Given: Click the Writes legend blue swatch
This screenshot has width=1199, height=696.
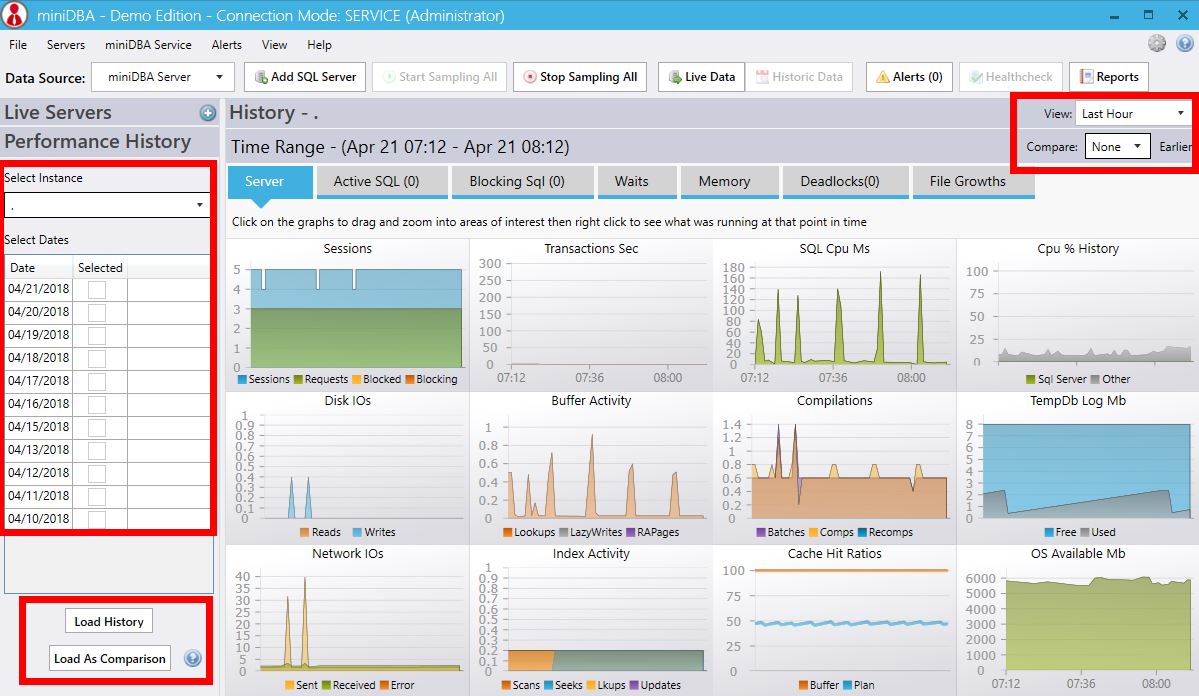Looking at the screenshot, I should click(x=357, y=532).
